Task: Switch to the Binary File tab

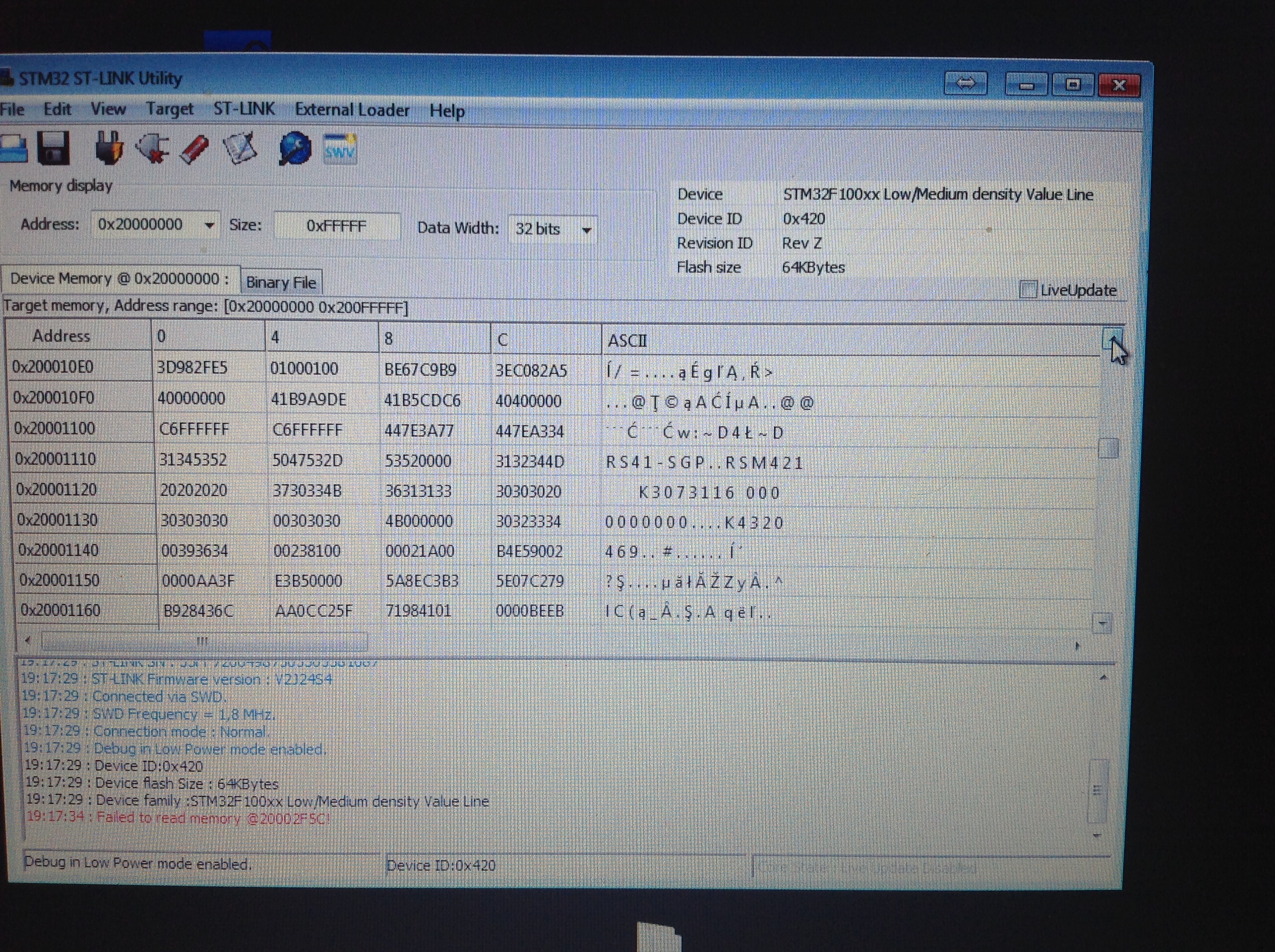Action: click(281, 282)
